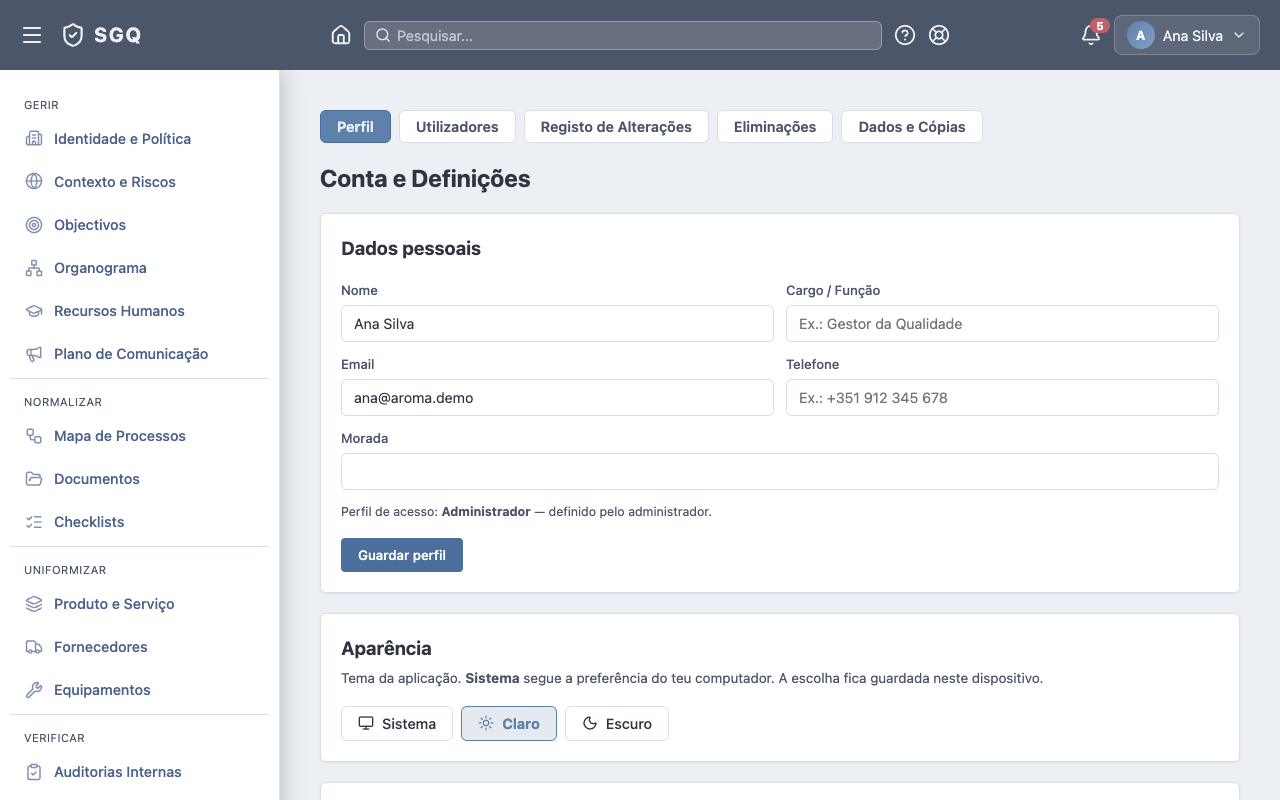The width and height of the screenshot is (1280, 800).
Task: Expand the Ana Silva user dropdown chevron
Action: coord(1239,35)
